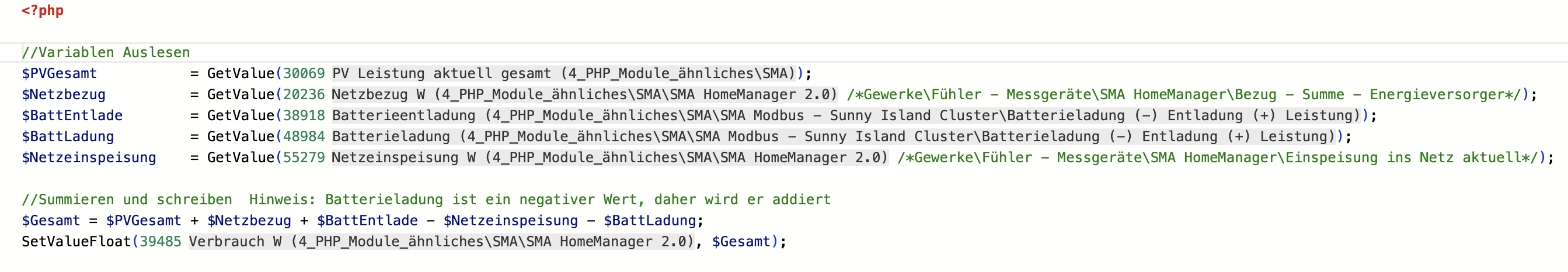Click the Batterieentladung object annotation
This screenshot has height=272, width=1568.
[x=846, y=116]
